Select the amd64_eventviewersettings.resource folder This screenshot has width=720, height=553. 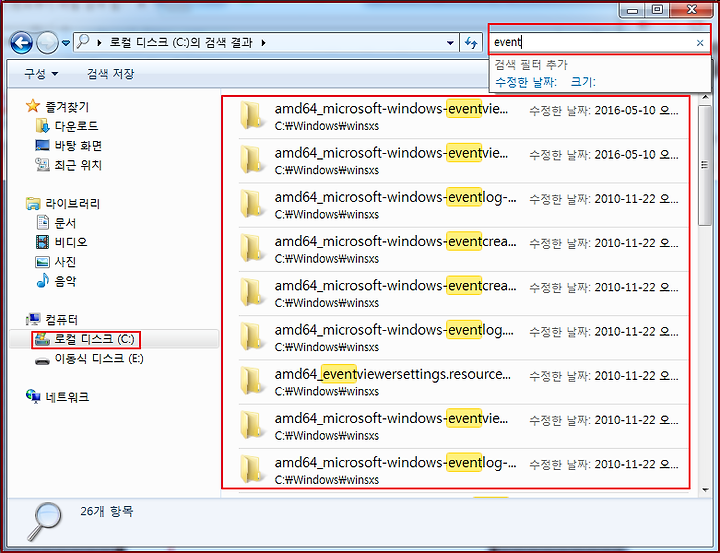(x=463, y=382)
